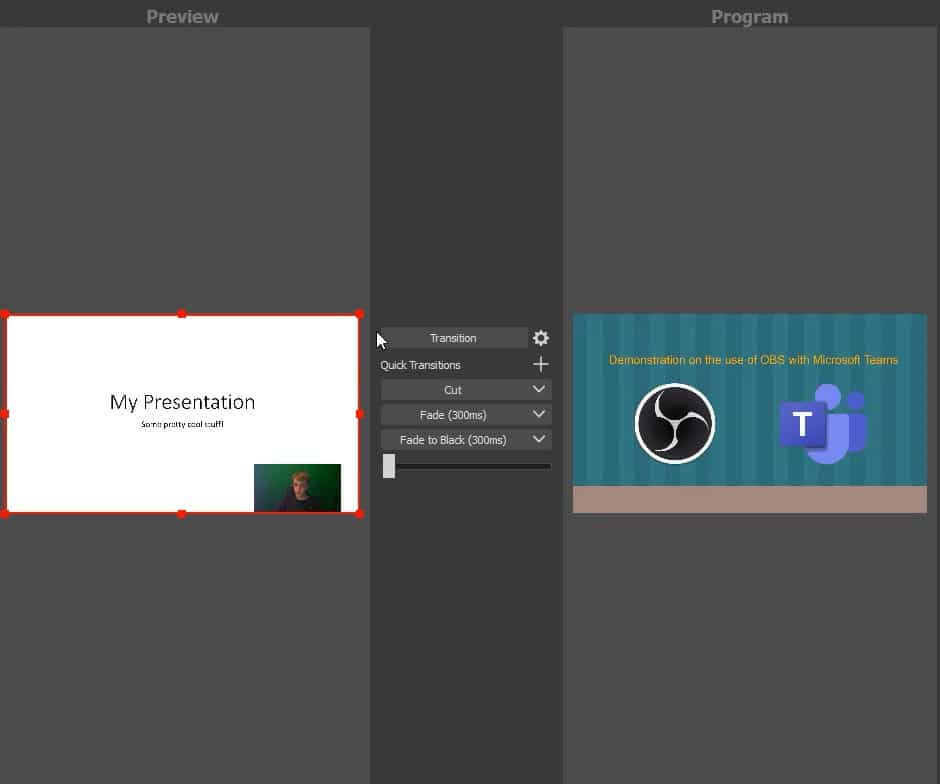Click the Transition button

pyautogui.click(x=453, y=338)
